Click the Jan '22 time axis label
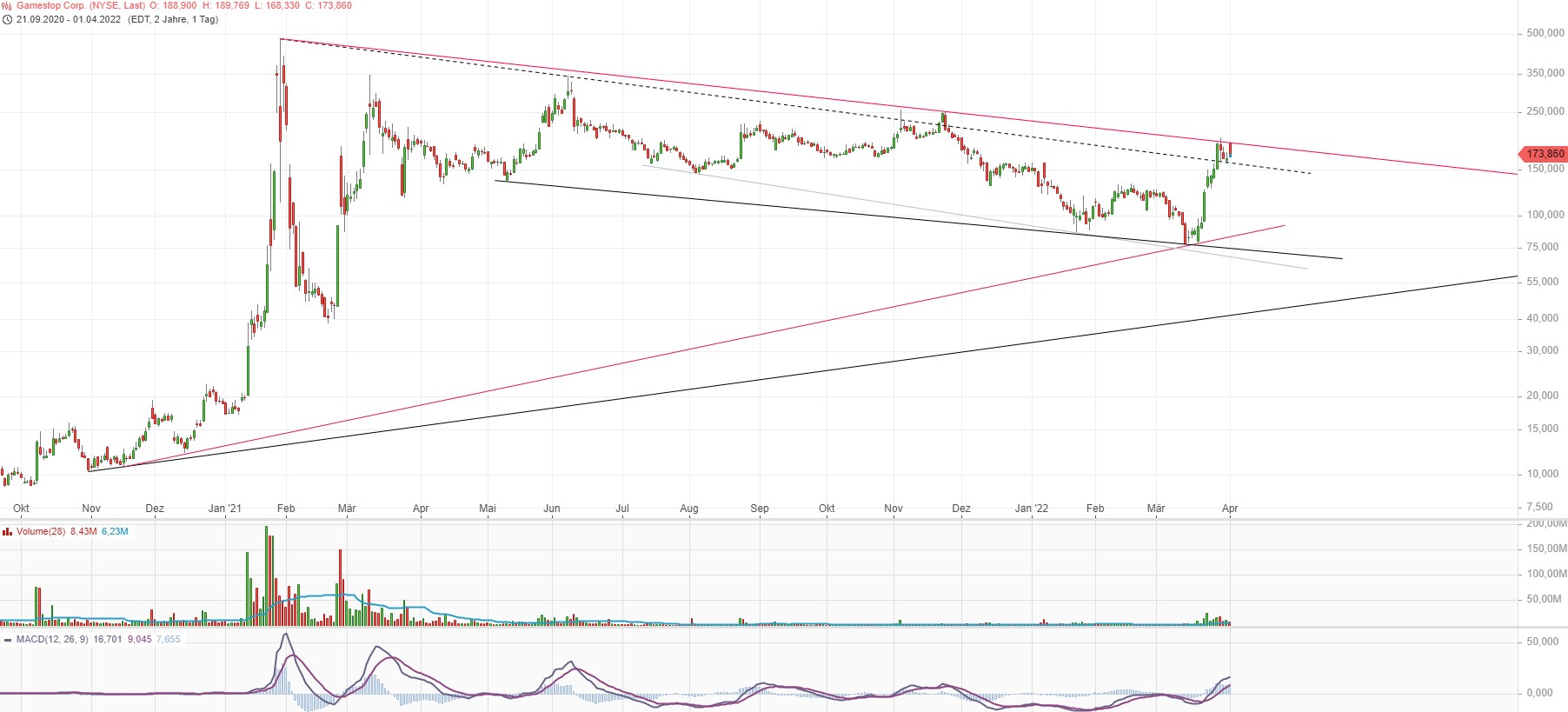 pyautogui.click(x=1032, y=509)
